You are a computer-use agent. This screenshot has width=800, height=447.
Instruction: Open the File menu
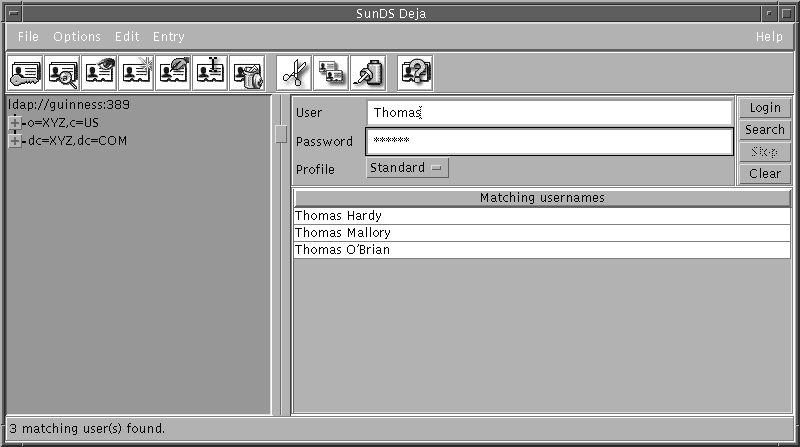[28, 37]
